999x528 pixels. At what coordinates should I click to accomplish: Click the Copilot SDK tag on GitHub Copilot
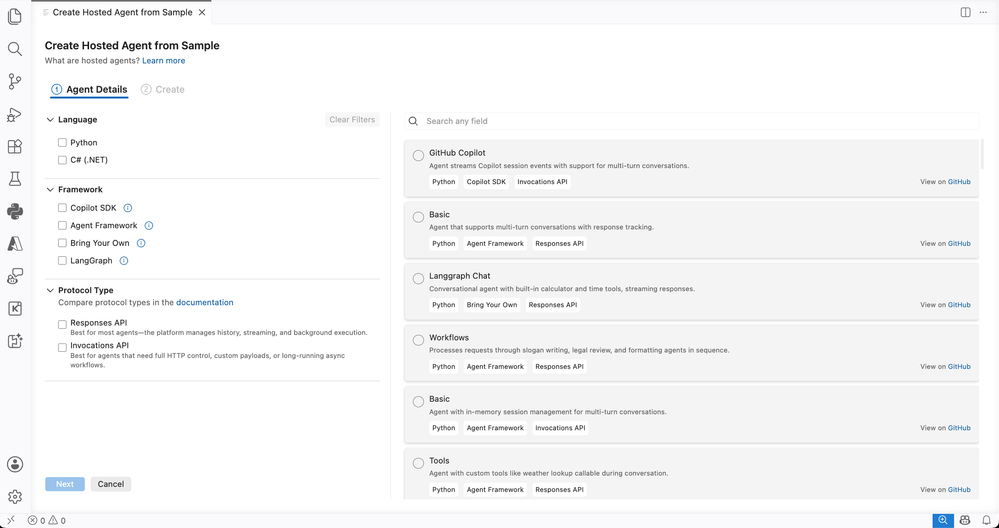[x=486, y=182]
